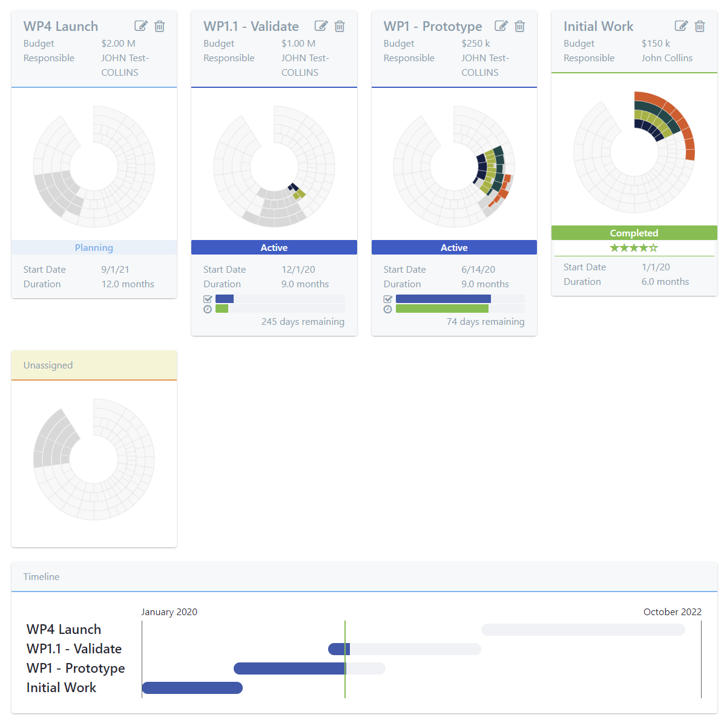Image resolution: width=724 pixels, height=720 pixels.
Task: Click the Active status on WP1.1 - Validate
Action: point(274,247)
